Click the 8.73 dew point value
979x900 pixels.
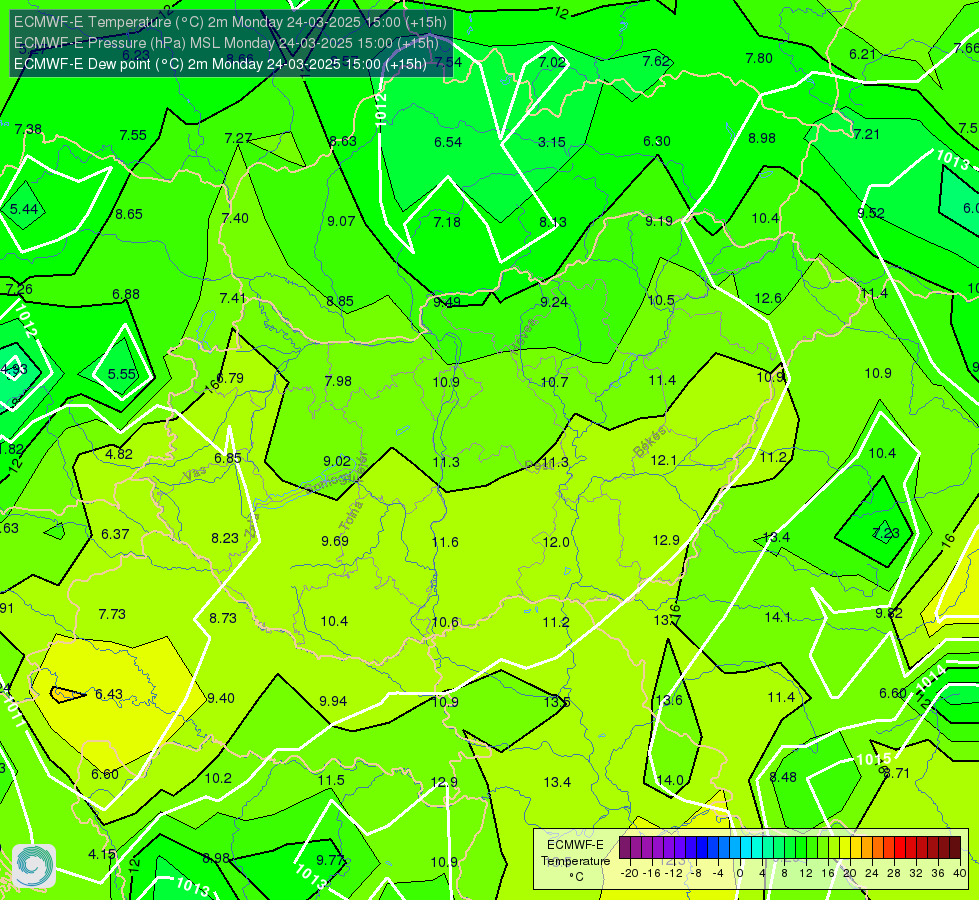[223, 618]
